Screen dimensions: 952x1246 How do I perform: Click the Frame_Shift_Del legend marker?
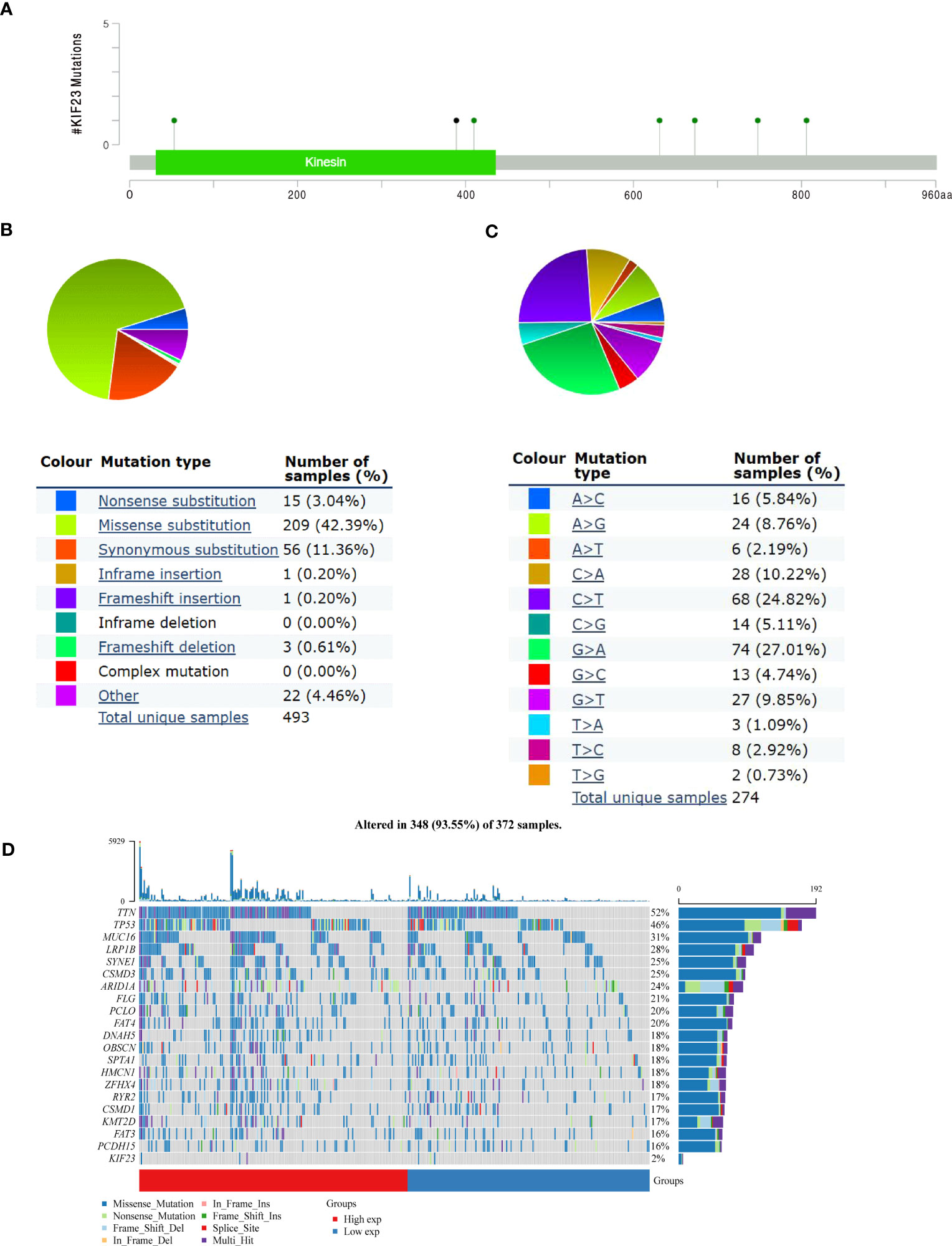[x=105, y=1228]
